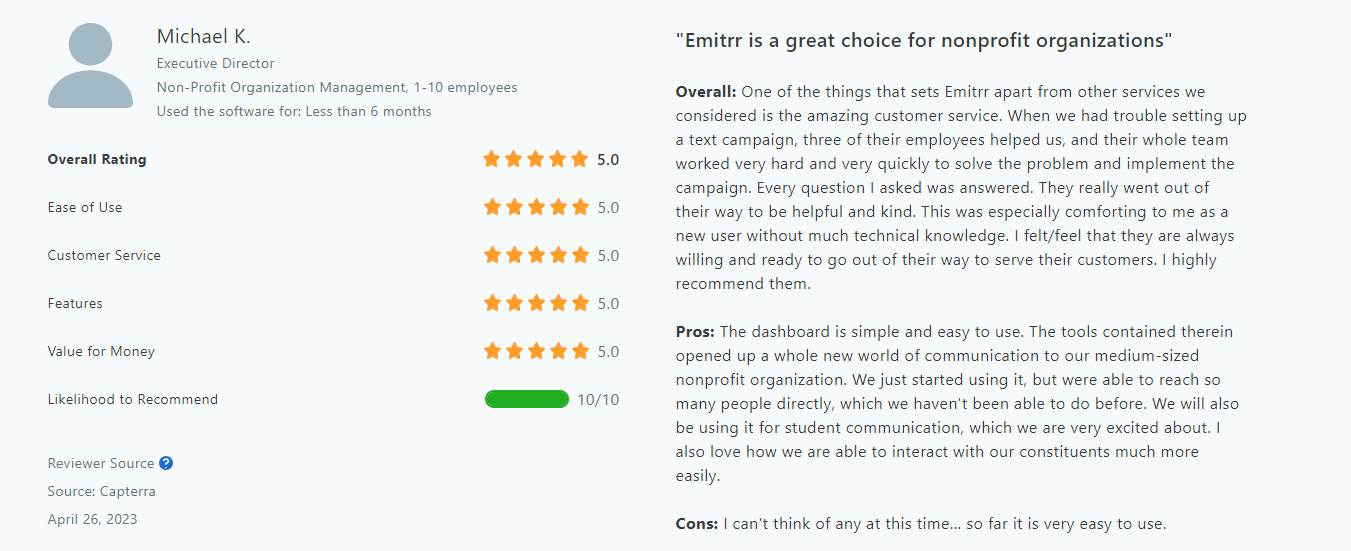Click the Overall Rating stars
The width and height of the screenshot is (1351, 551).
pyautogui.click(x=536, y=159)
